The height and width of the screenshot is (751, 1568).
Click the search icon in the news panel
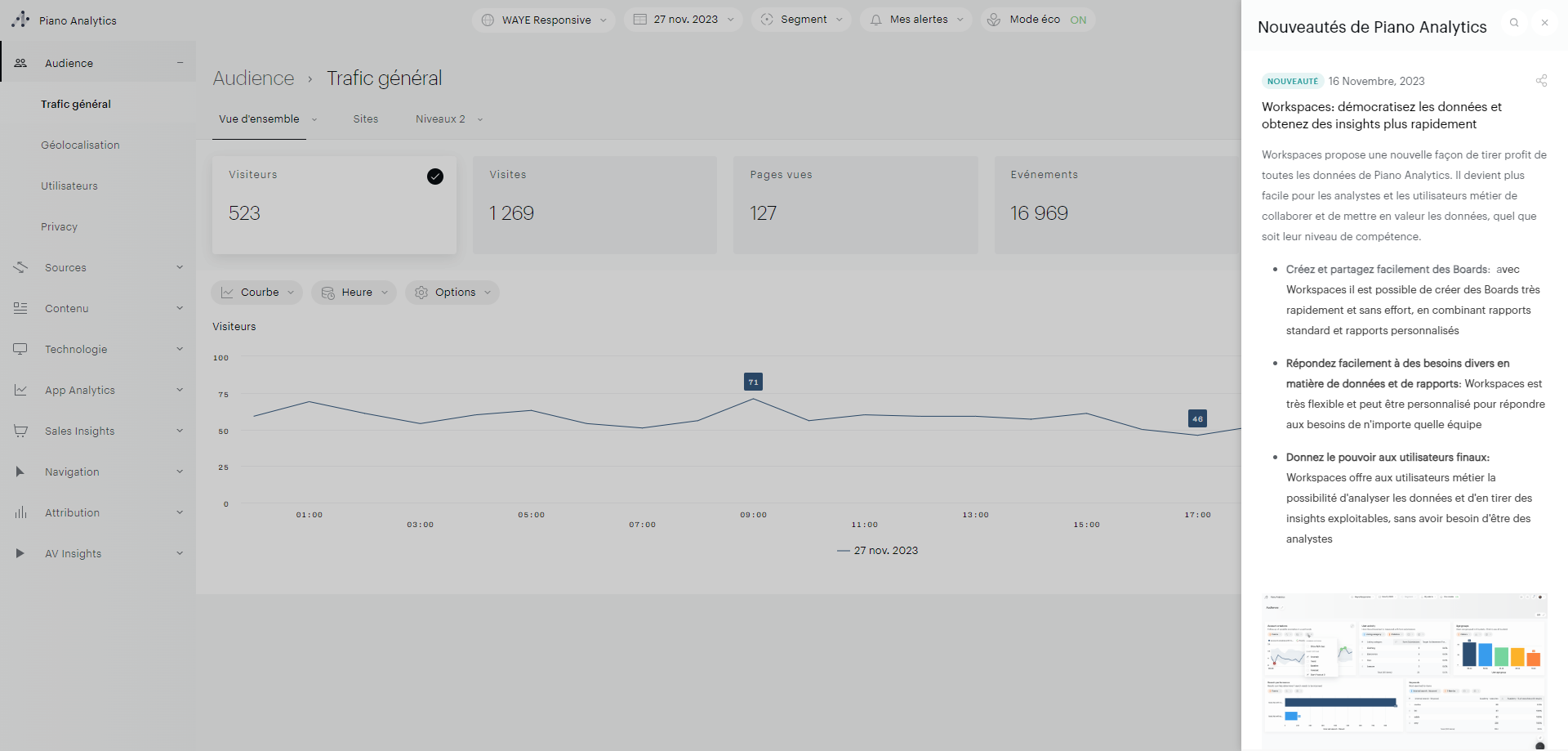pos(1514,23)
